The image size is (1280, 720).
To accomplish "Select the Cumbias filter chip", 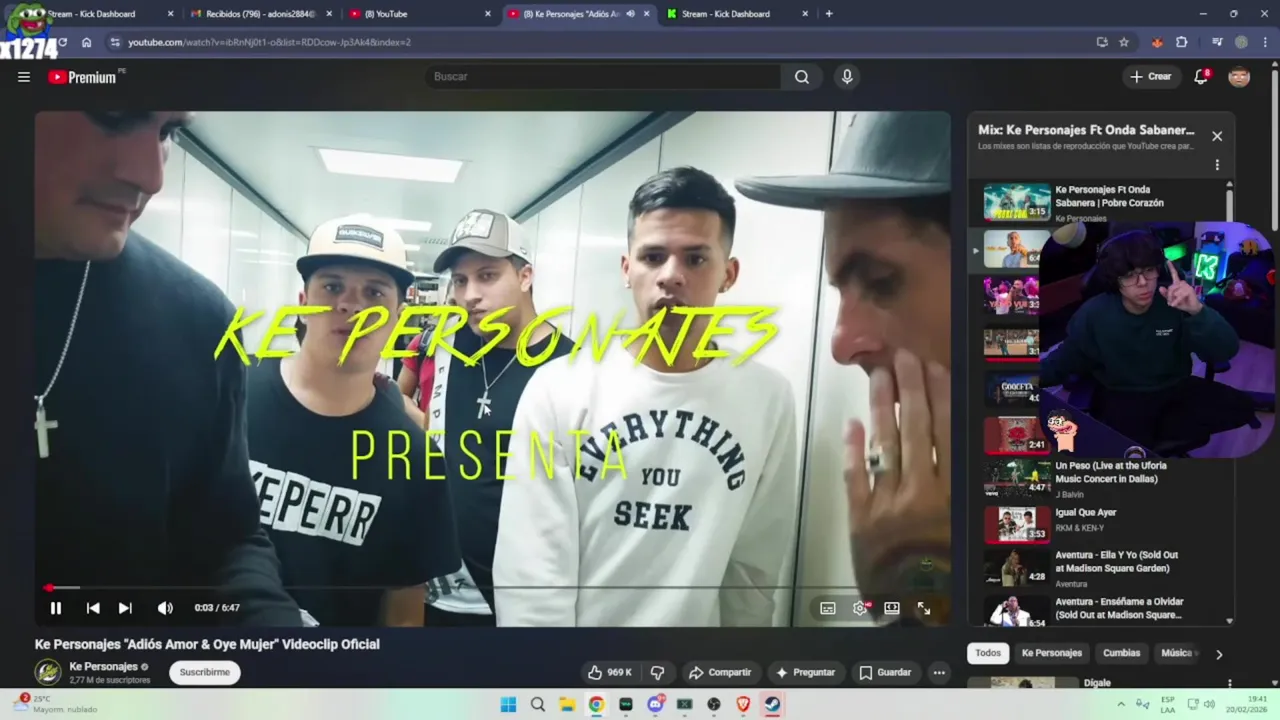I will [1121, 653].
